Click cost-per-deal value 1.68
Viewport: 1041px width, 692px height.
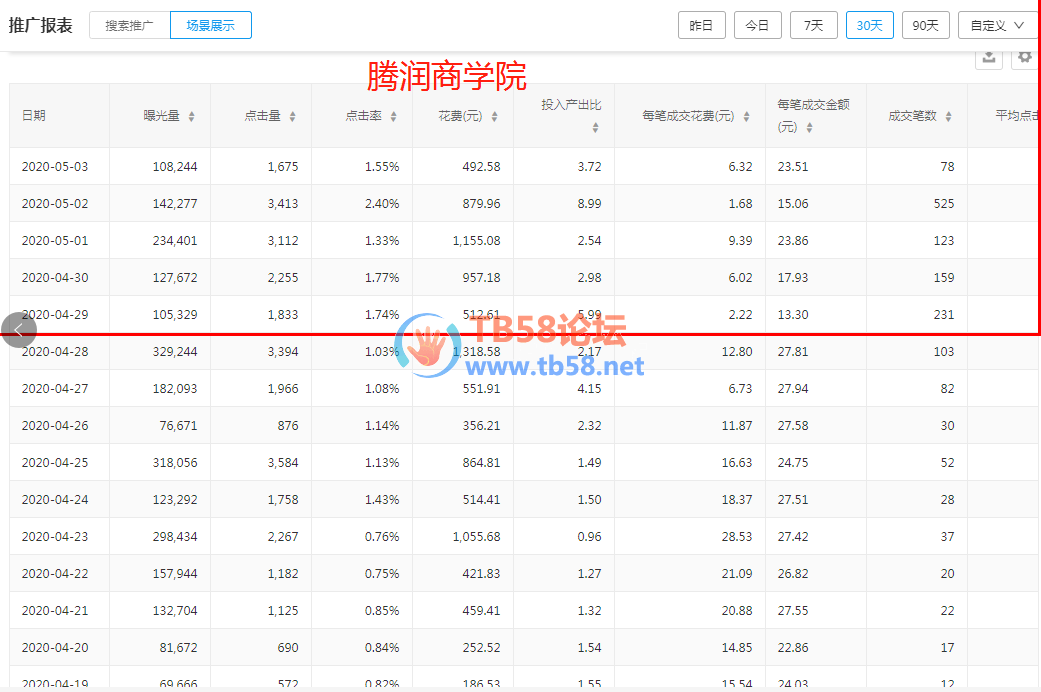coord(740,204)
